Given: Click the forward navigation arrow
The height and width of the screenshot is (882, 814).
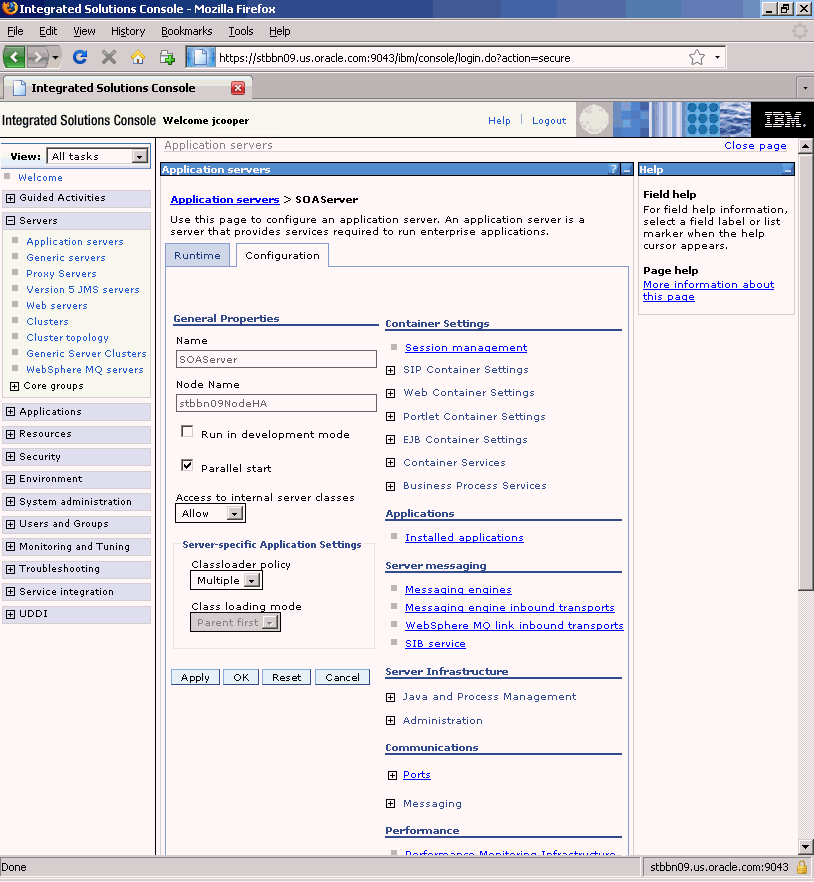Looking at the screenshot, I should (x=37, y=57).
